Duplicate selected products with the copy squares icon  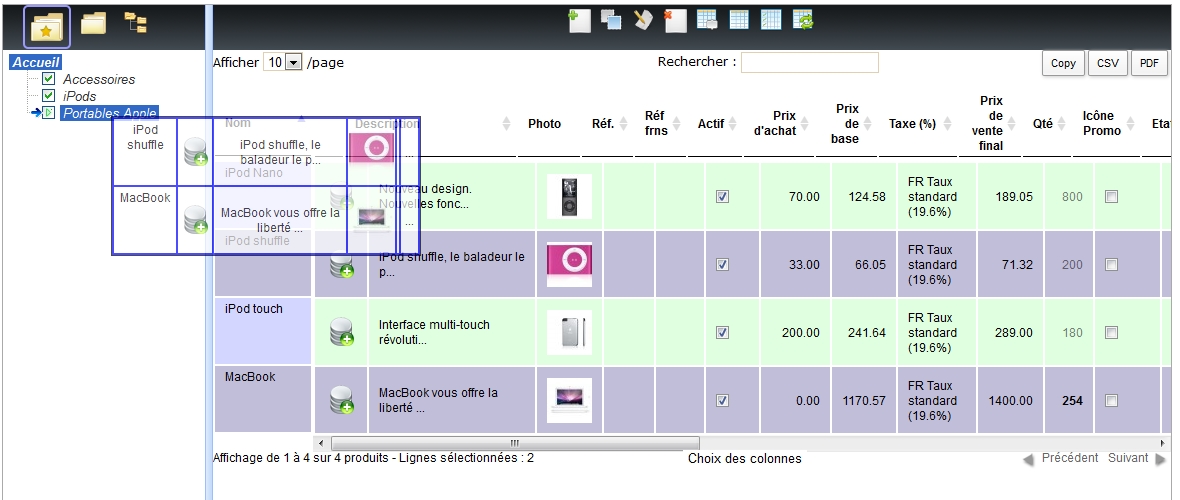pyautogui.click(x=610, y=20)
